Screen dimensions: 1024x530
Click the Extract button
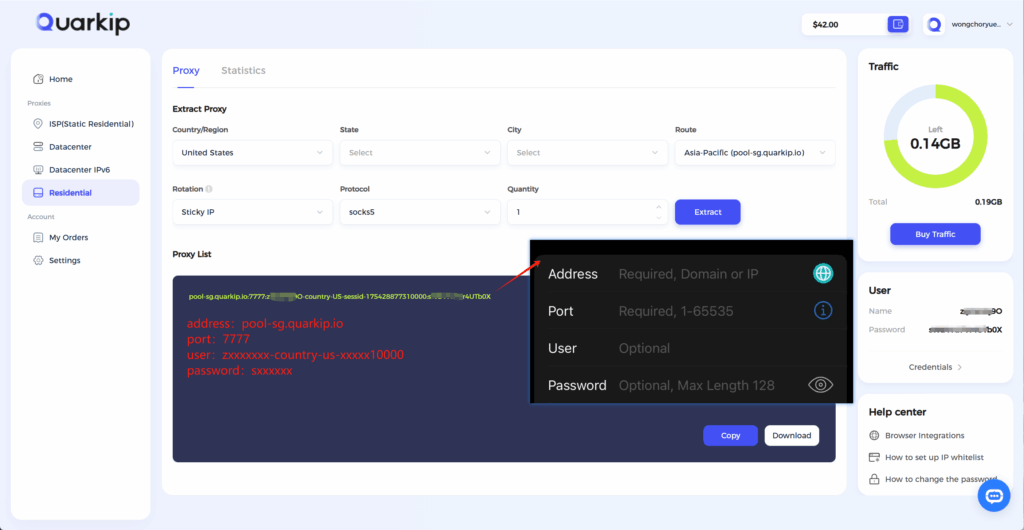point(707,212)
